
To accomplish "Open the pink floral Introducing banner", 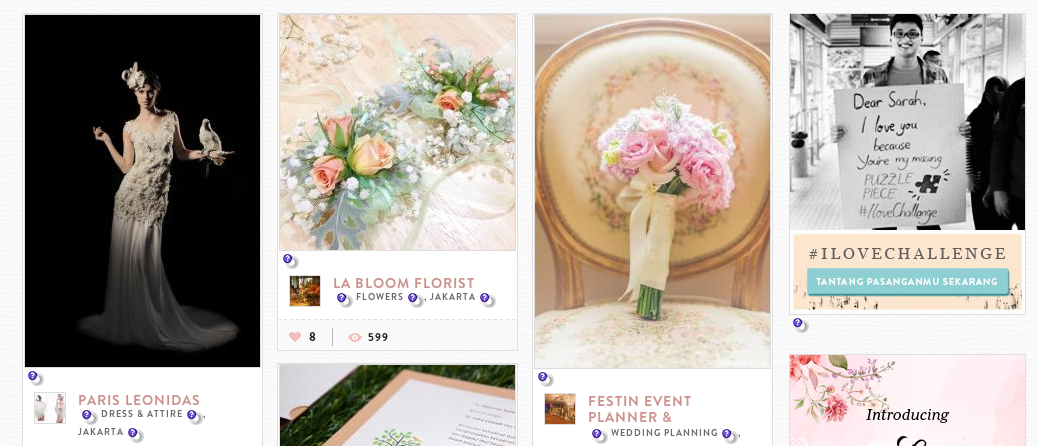I will [907, 400].
